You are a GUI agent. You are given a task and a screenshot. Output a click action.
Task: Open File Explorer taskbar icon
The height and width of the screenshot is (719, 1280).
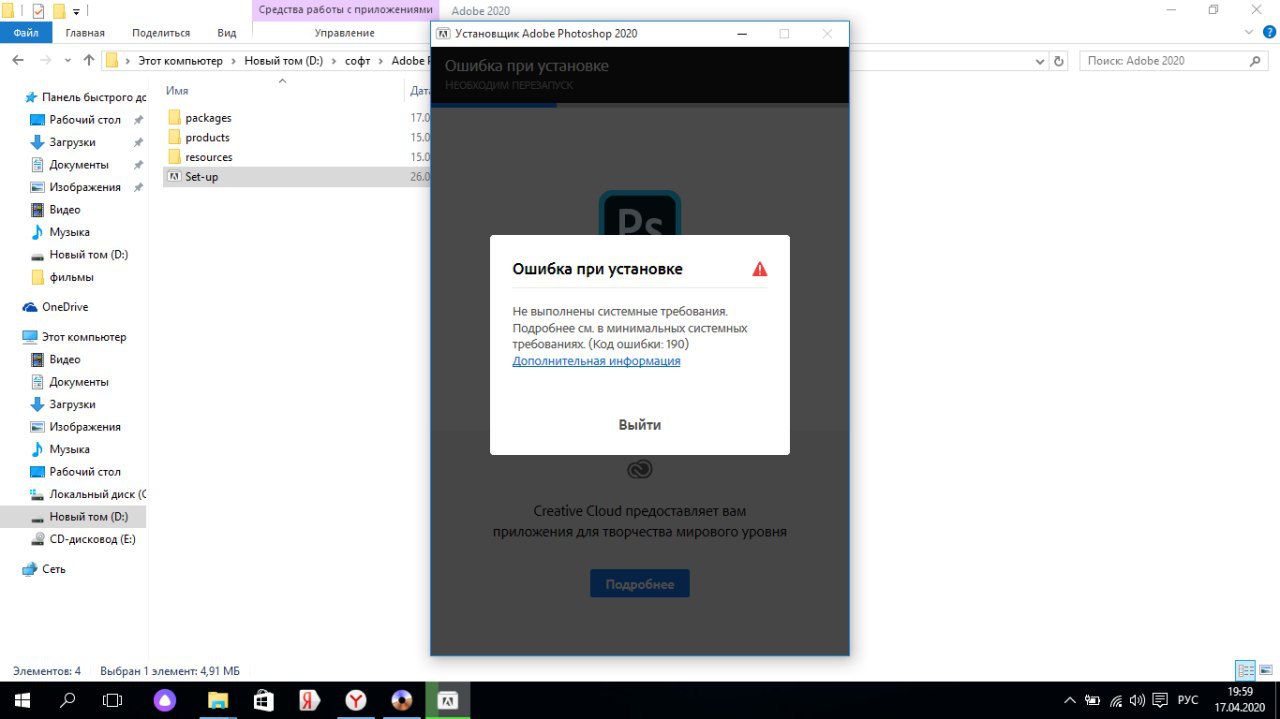217,700
